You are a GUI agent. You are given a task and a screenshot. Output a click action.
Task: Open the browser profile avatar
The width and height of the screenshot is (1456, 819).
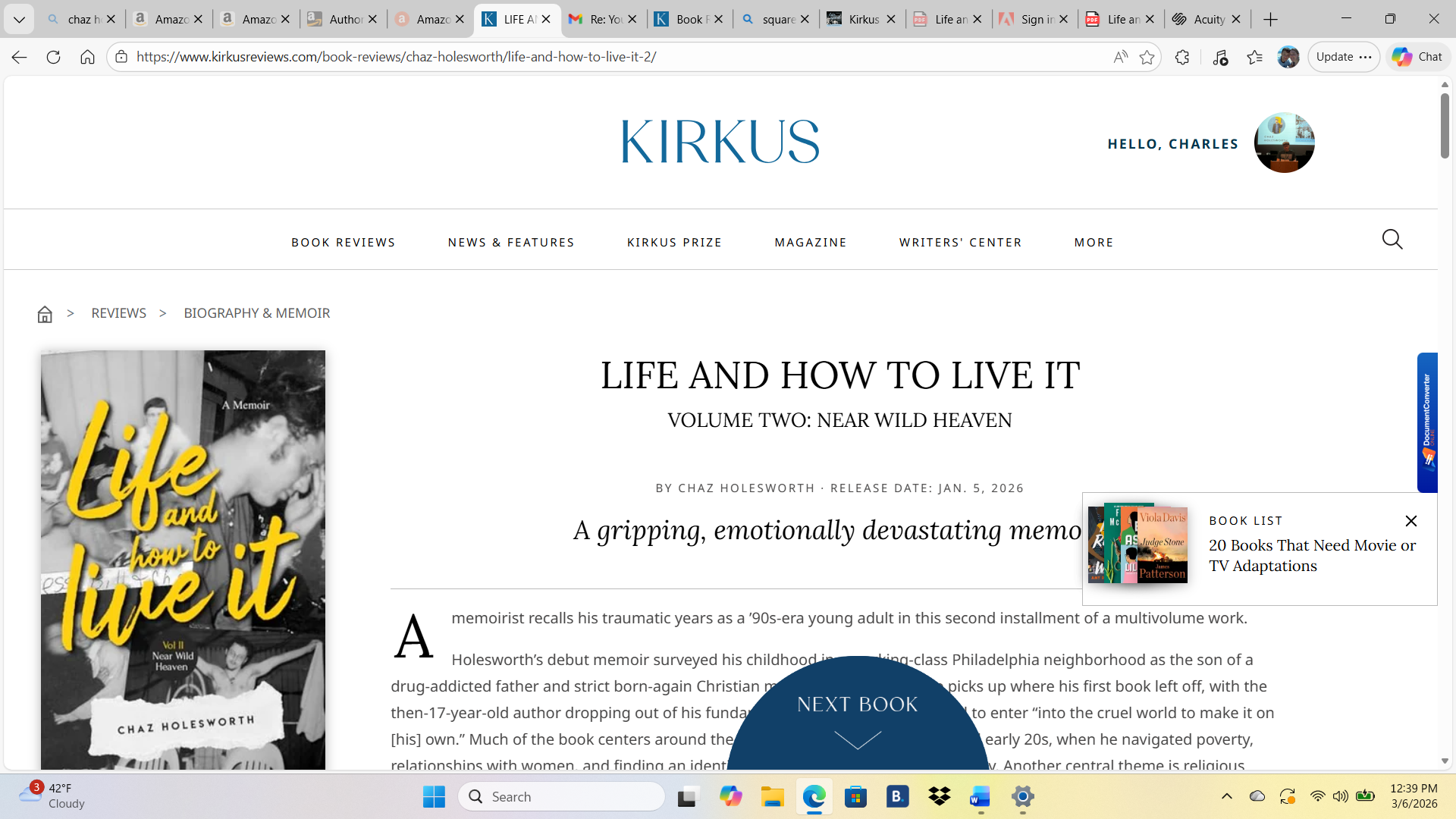(1287, 57)
